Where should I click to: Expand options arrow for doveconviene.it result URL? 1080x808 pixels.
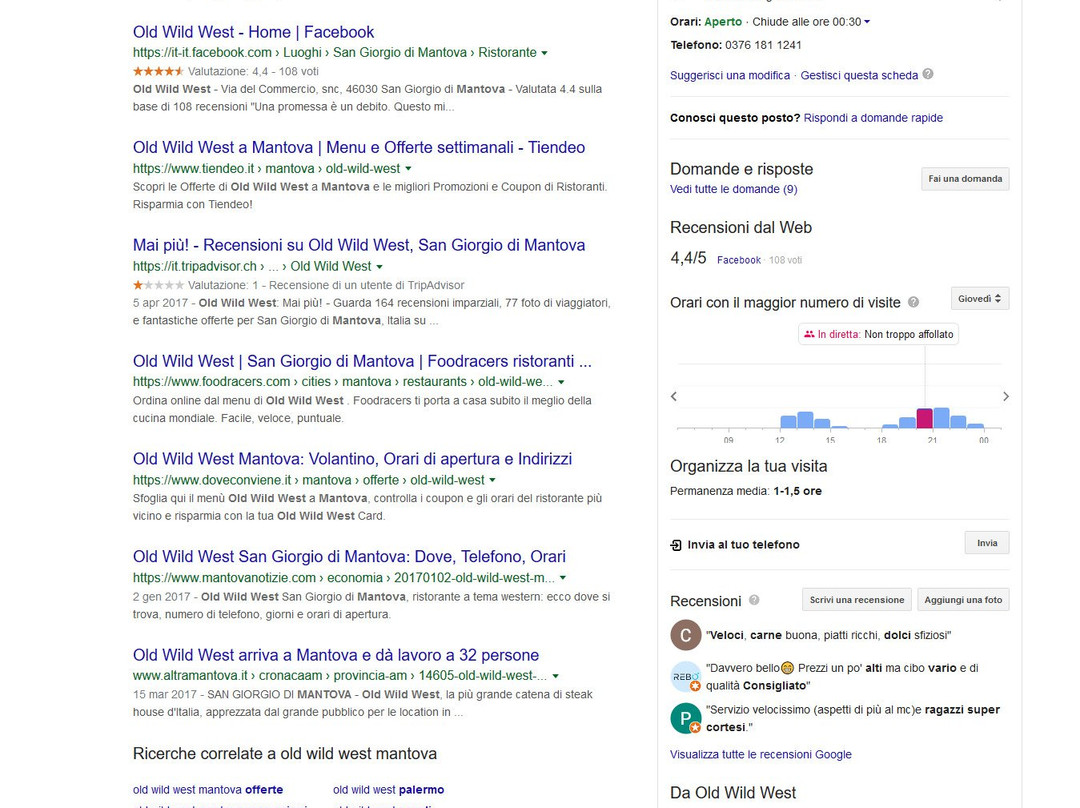[492, 480]
